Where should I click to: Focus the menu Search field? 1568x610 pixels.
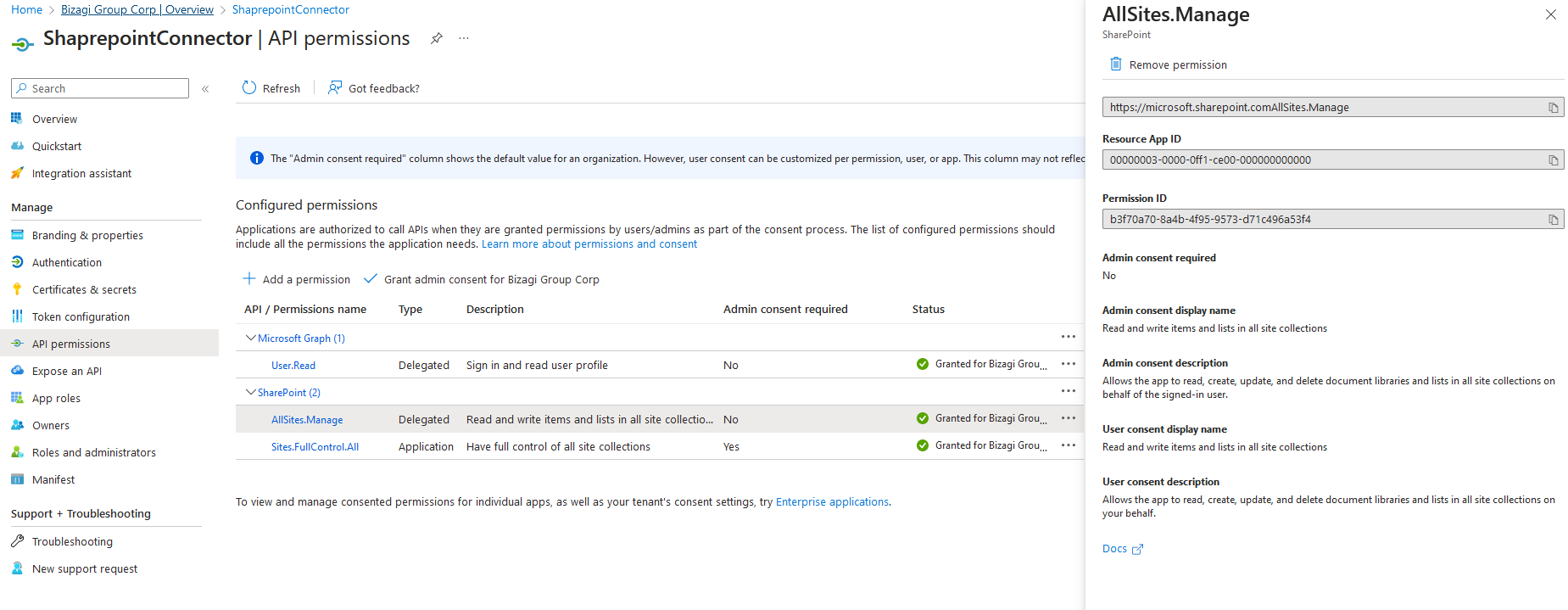point(100,88)
